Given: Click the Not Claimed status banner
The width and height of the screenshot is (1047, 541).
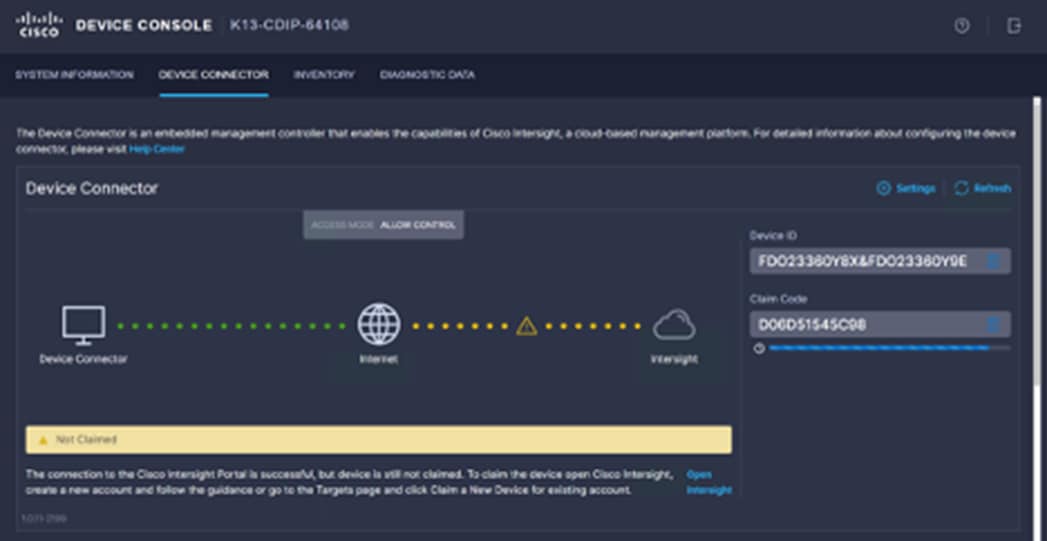Looking at the screenshot, I should click(379, 440).
